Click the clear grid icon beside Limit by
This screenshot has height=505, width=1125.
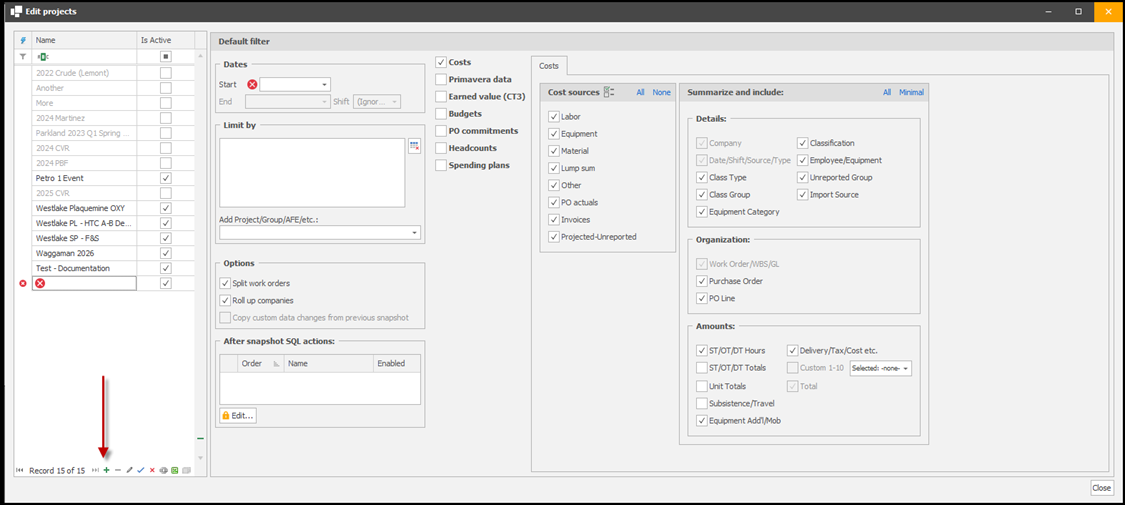click(x=415, y=146)
